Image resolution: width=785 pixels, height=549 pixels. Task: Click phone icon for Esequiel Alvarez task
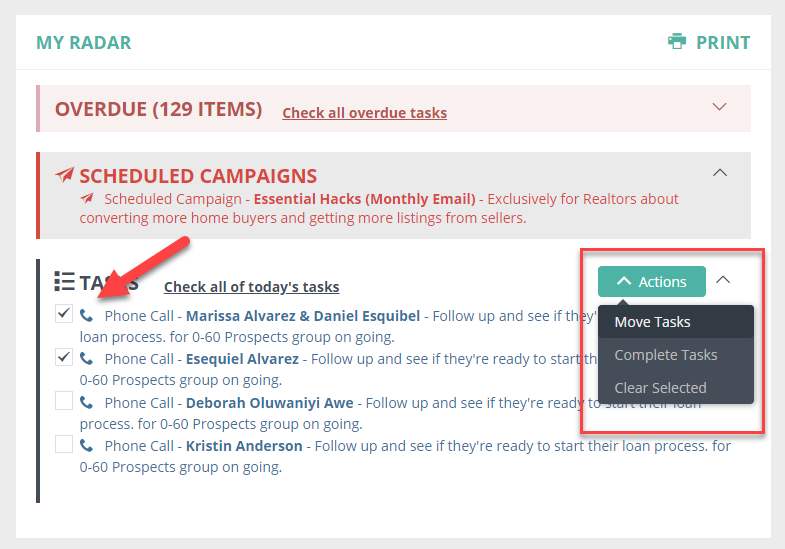click(x=87, y=358)
